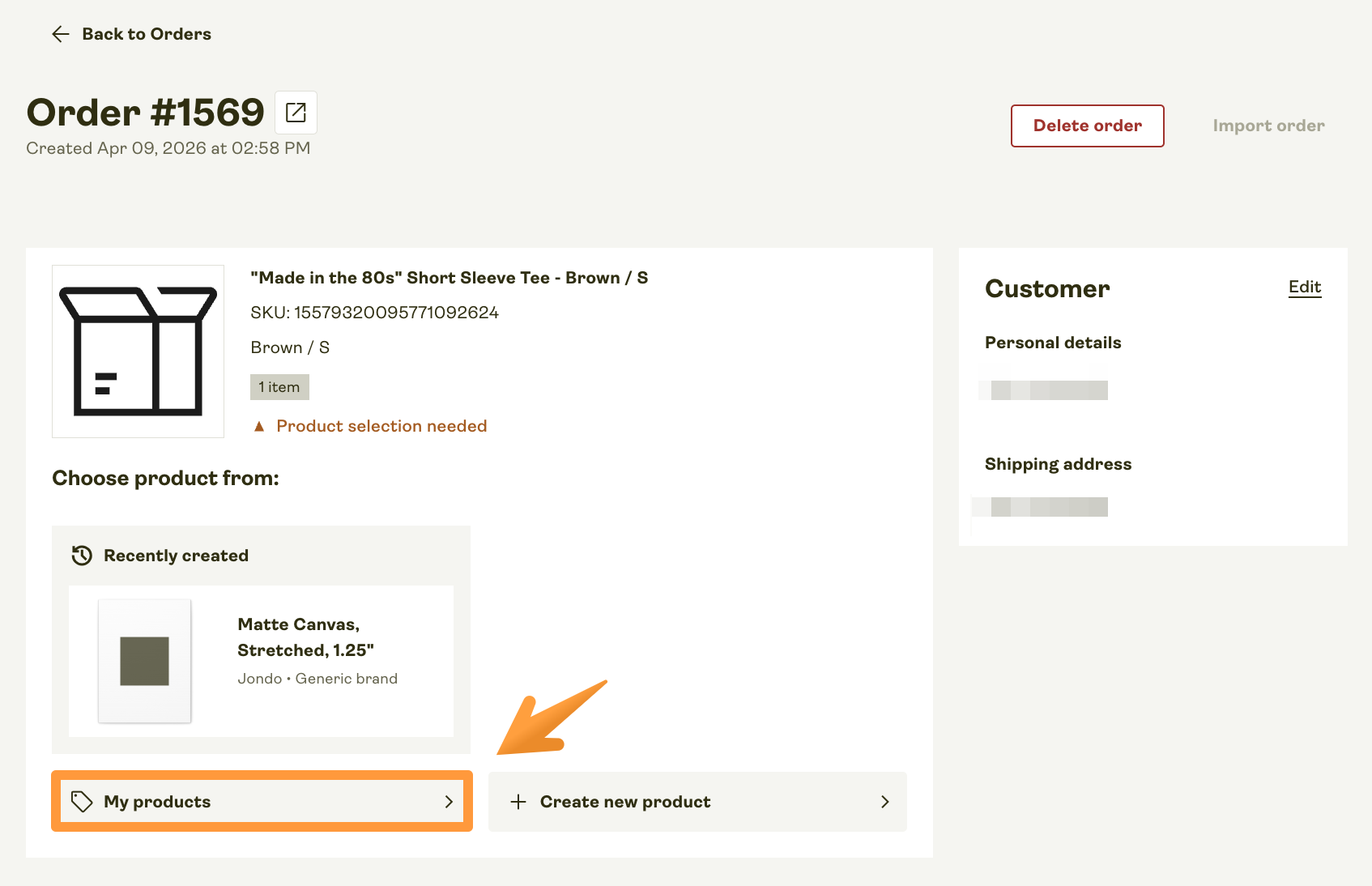1372x886 pixels.
Task: Click 'Jondo • Generic brand' text
Action: coord(317,679)
